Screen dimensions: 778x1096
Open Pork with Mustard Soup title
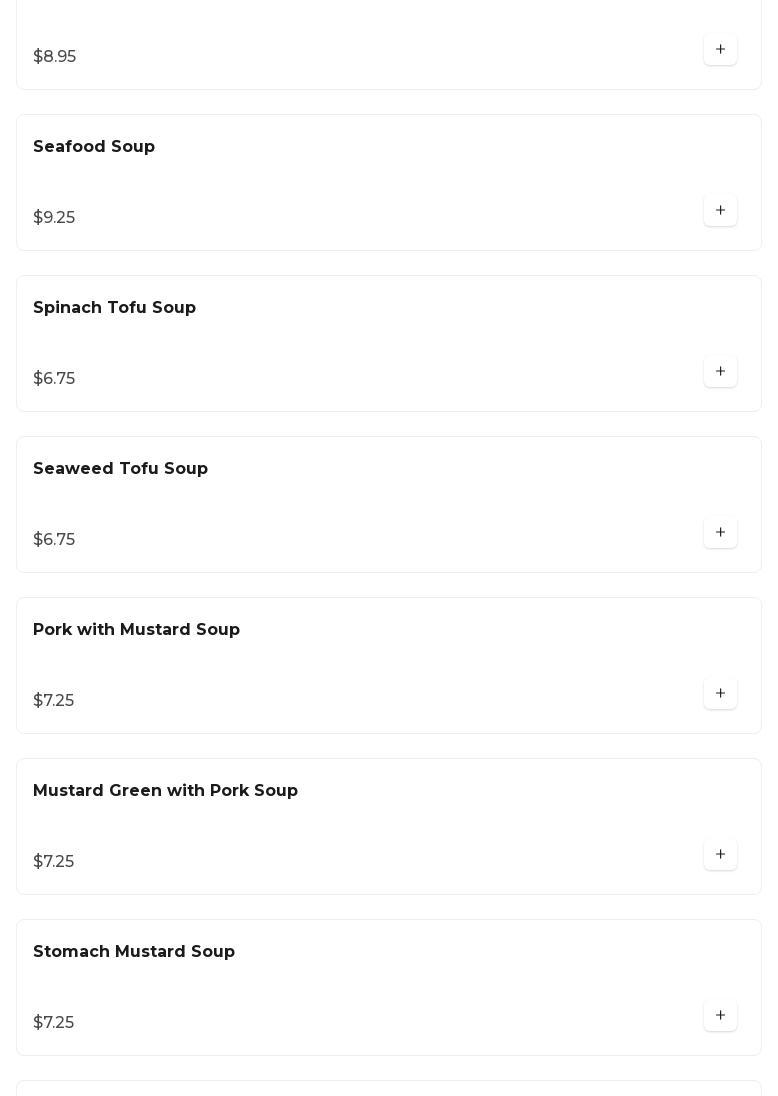(x=136, y=630)
